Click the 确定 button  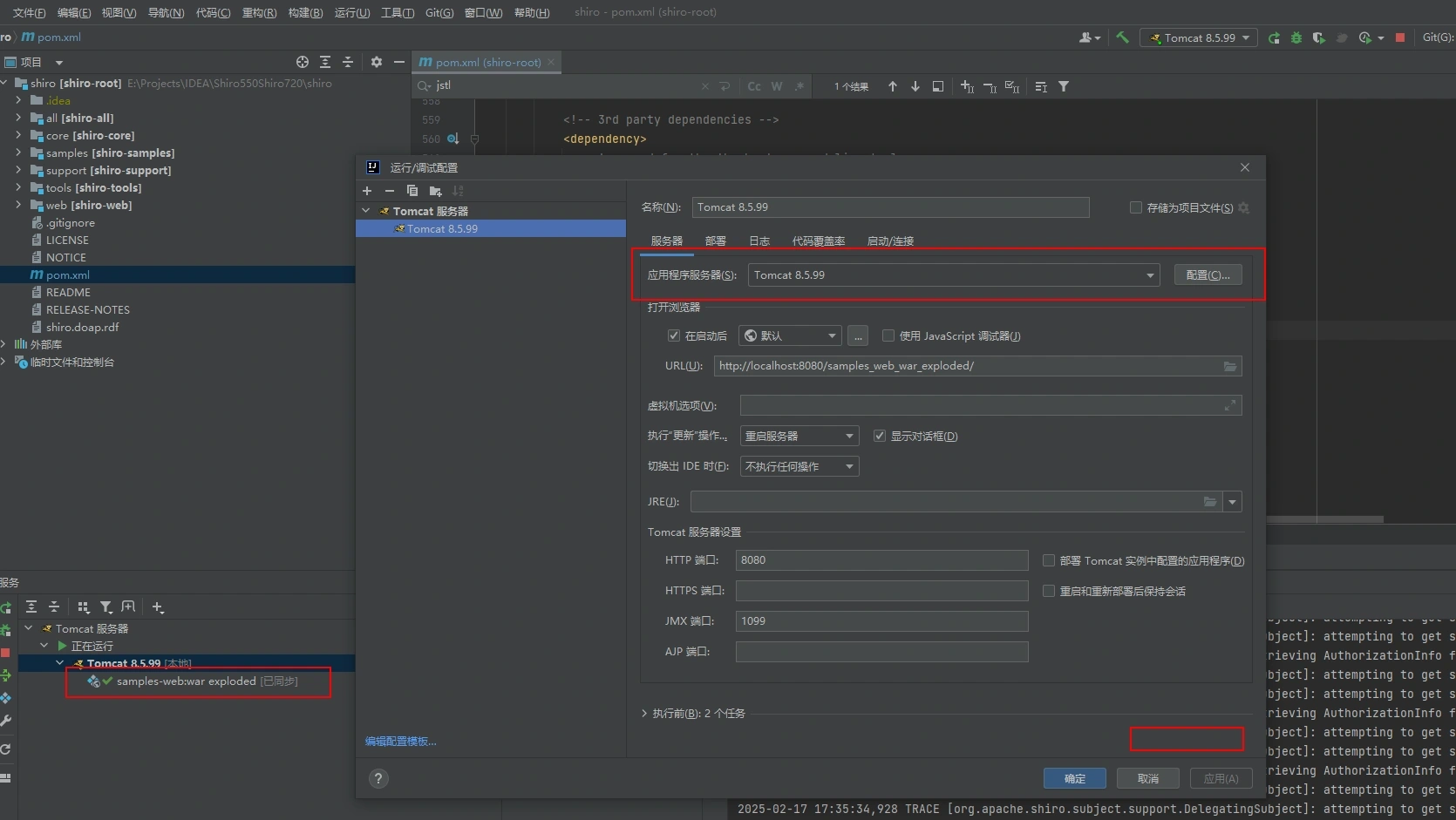(x=1074, y=778)
